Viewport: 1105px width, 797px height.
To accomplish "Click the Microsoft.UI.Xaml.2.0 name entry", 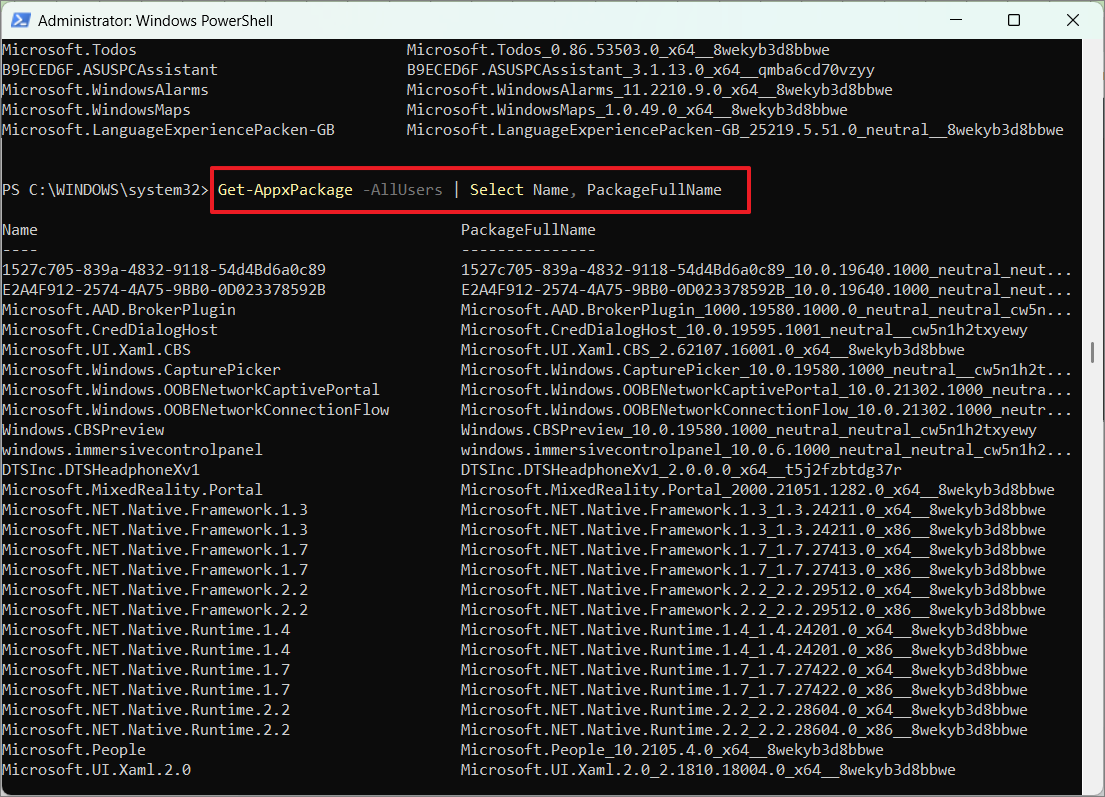I will pos(97,770).
